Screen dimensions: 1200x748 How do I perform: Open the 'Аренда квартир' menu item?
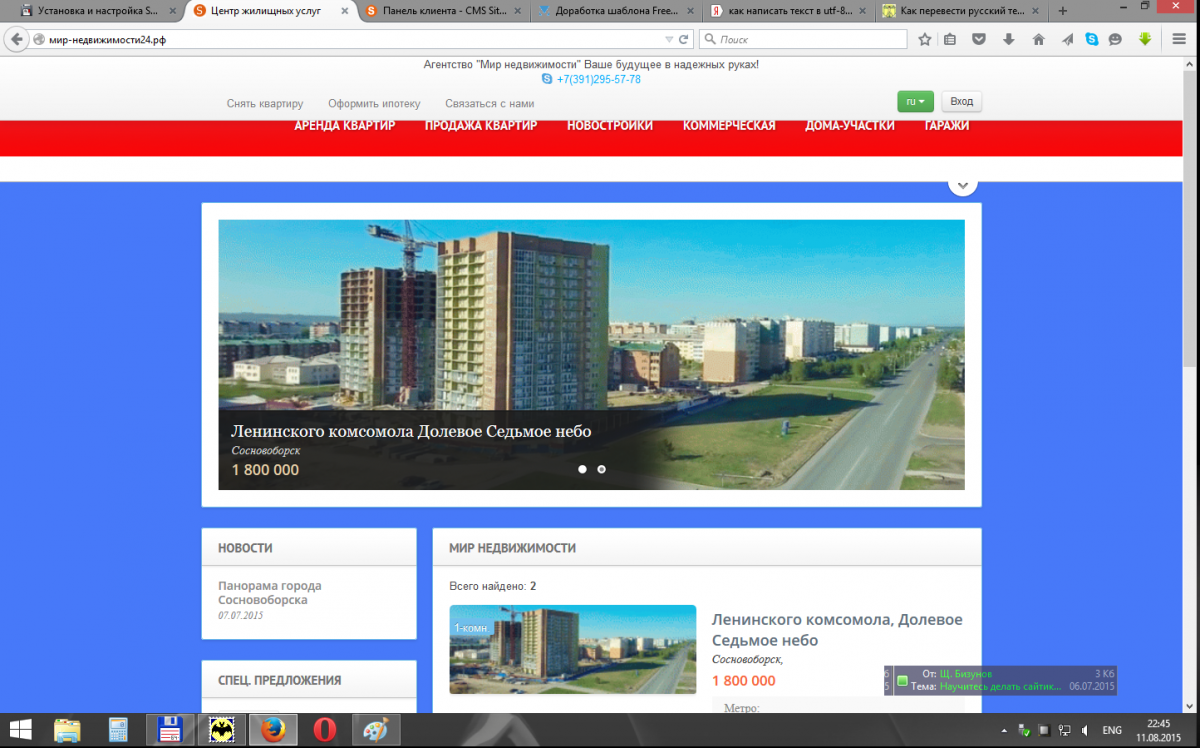(x=345, y=126)
